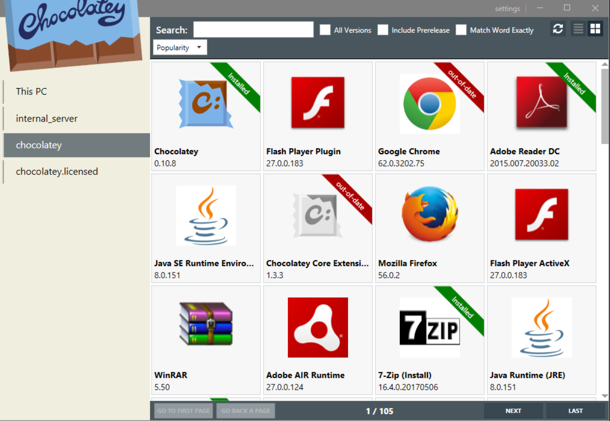Switch to tile grid view icon

click(x=595, y=29)
